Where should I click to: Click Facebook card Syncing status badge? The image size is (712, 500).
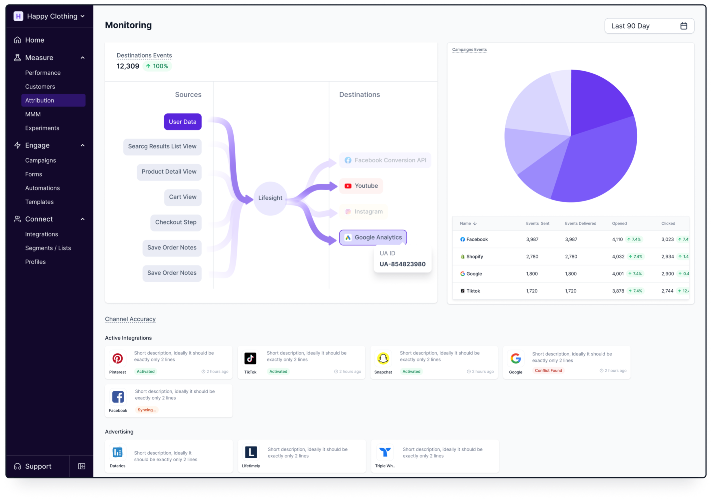point(146,410)
